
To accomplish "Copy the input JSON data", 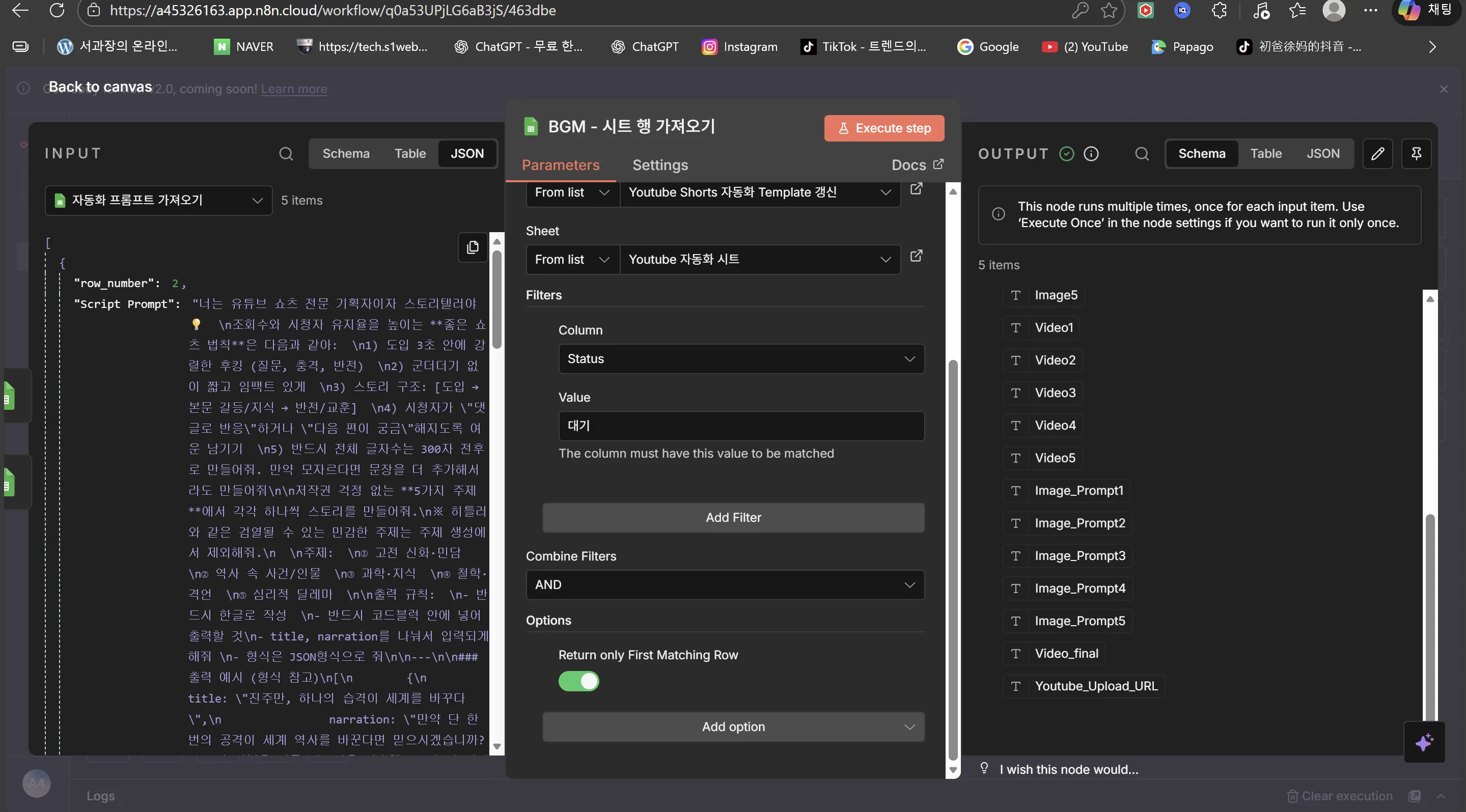I will (473, 247).
